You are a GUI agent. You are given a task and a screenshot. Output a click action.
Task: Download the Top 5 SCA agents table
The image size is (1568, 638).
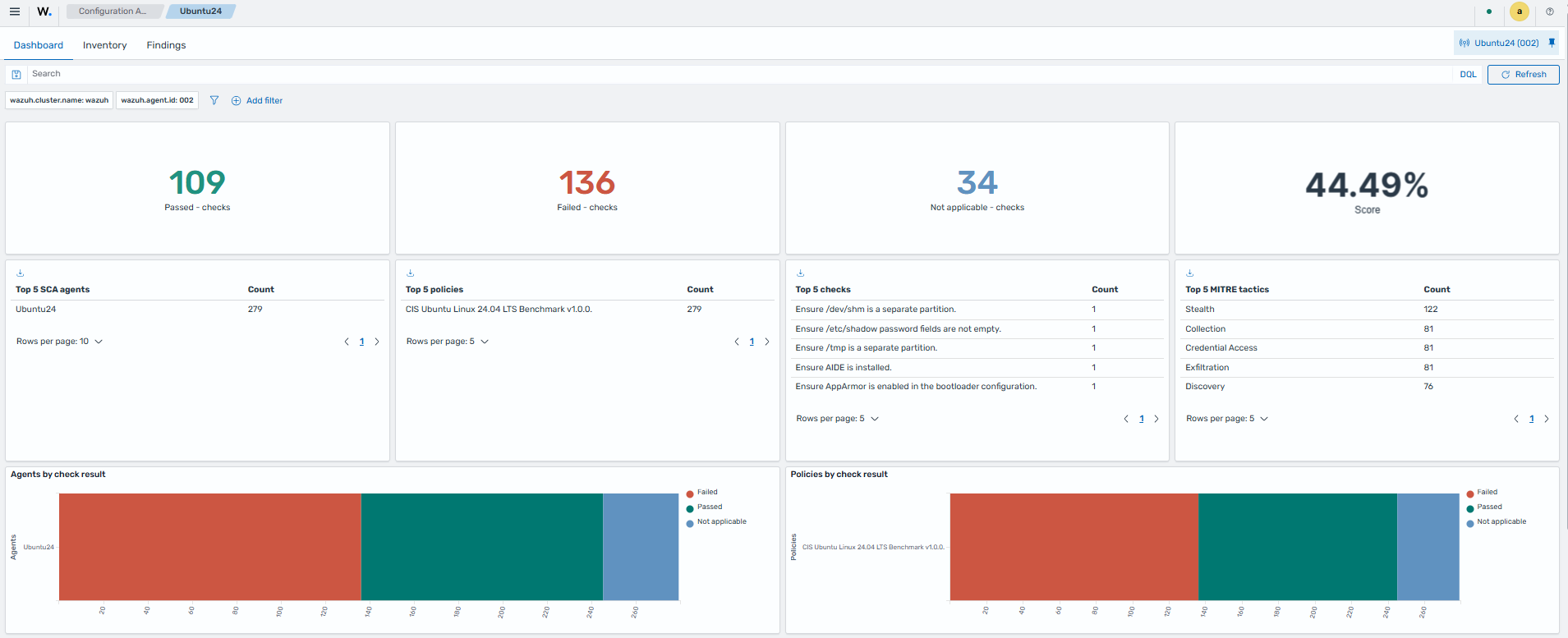(21, 273)
